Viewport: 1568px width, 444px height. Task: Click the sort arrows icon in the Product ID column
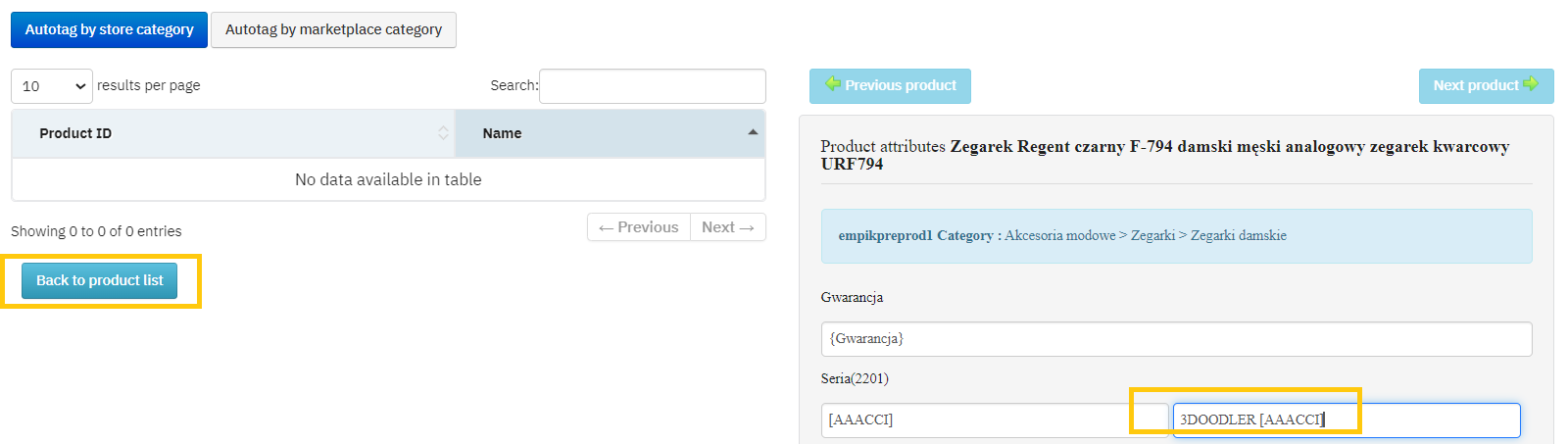tap(443, 133)
